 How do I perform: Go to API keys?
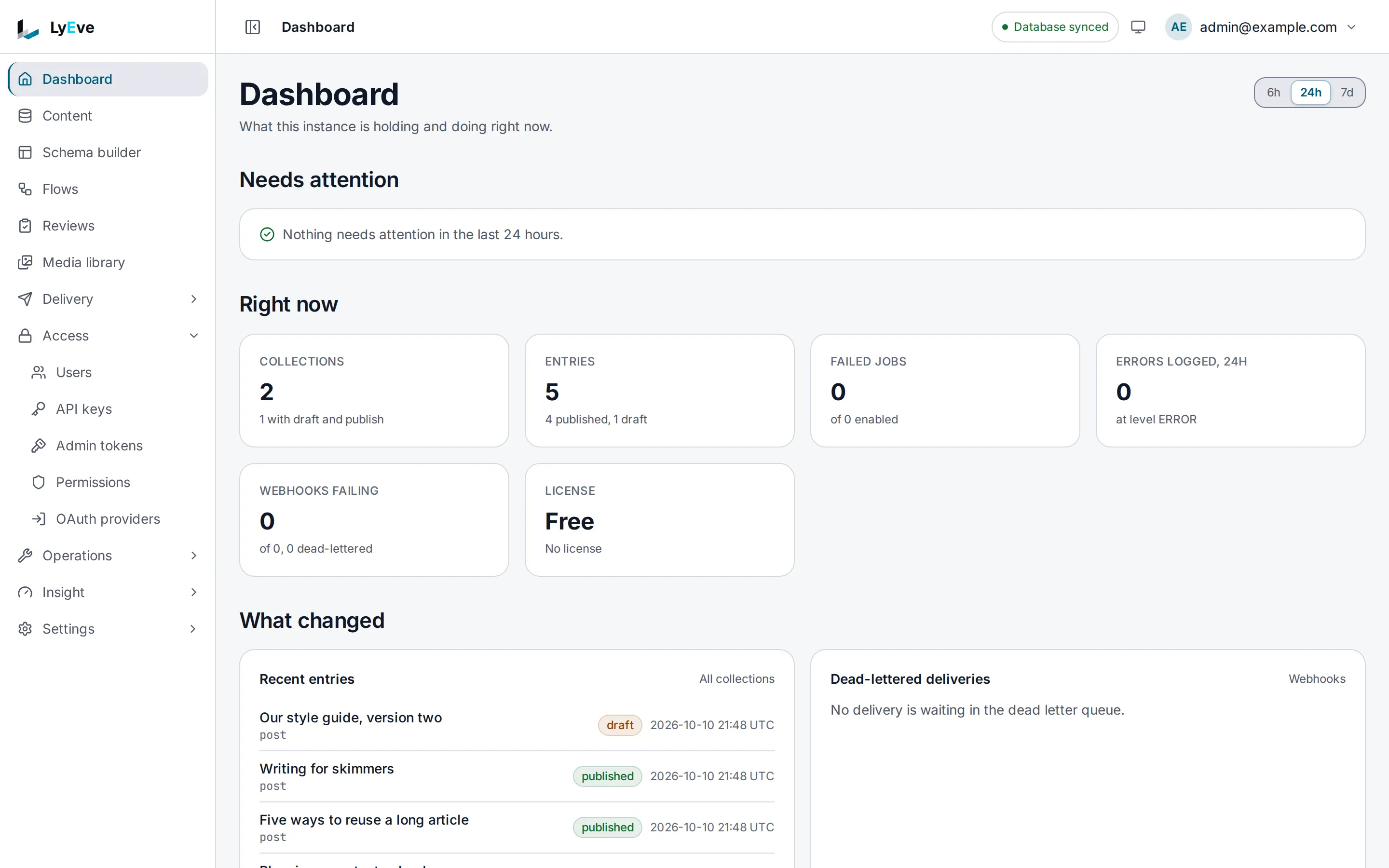pos(115,409)
